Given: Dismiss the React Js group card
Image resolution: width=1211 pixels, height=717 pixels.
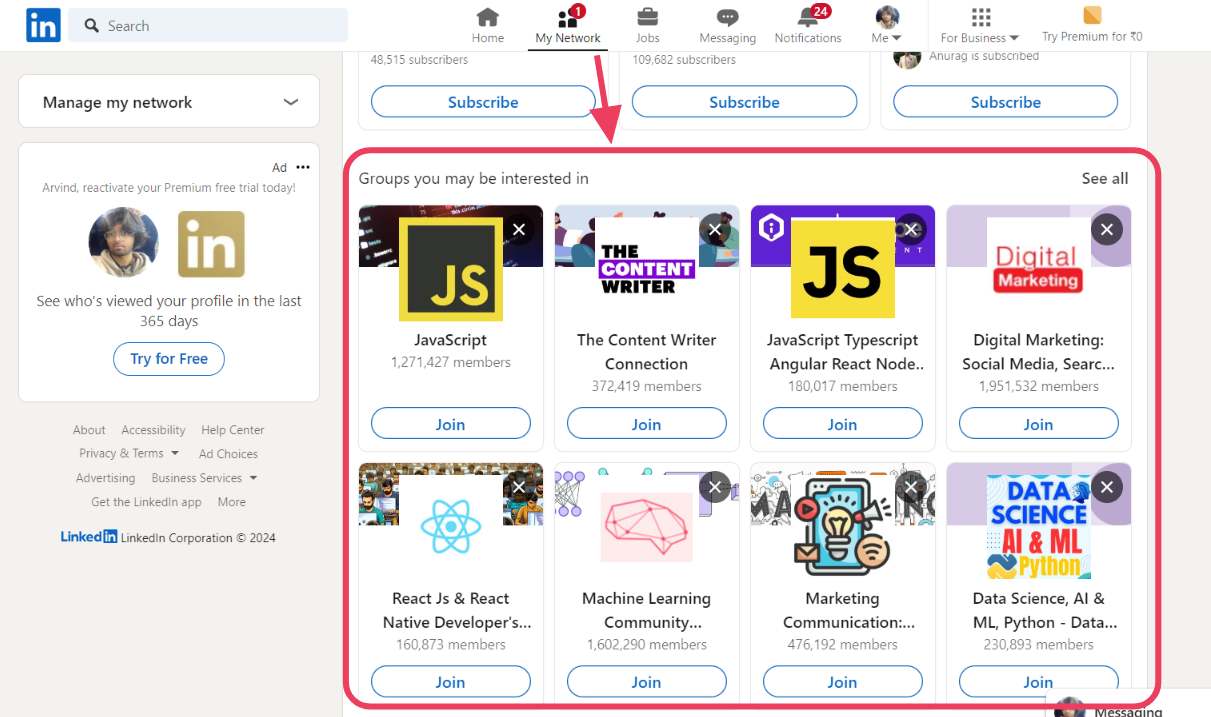Looking at the screenshot, I should (518, 487).
